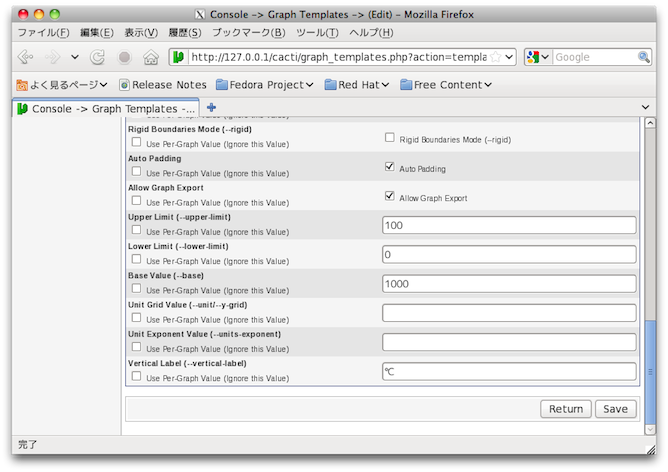
Task: Disable the Allow Graph Export checkbox
Action: [390, 197]
